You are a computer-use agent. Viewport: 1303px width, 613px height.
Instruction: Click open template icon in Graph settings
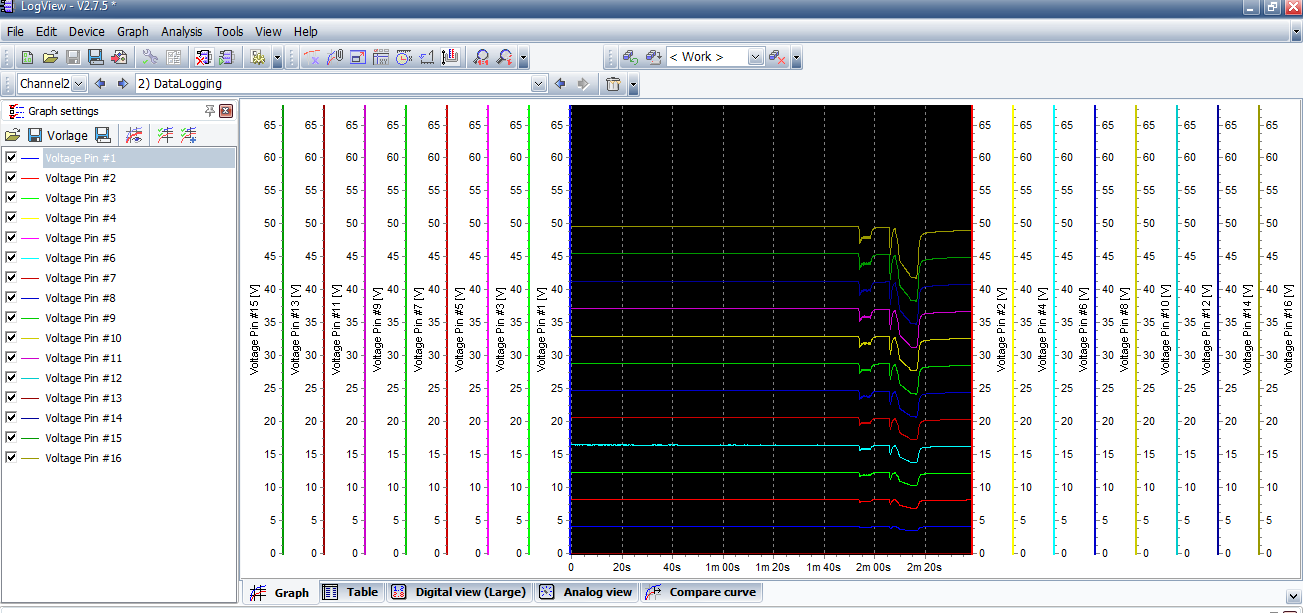click(x=12, y=135)
